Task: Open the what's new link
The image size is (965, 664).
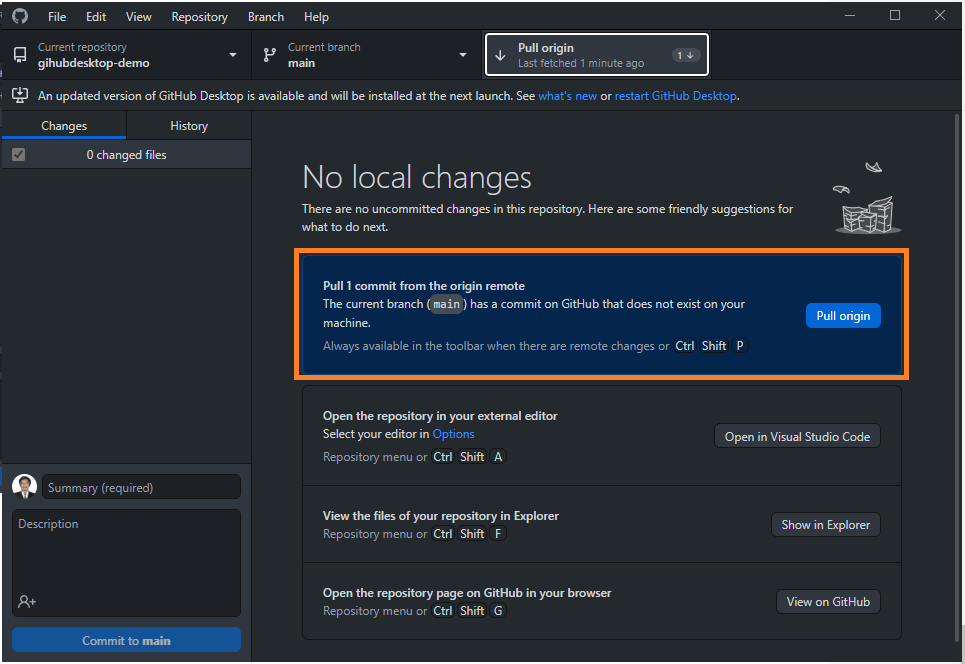Action: [567, 96]
